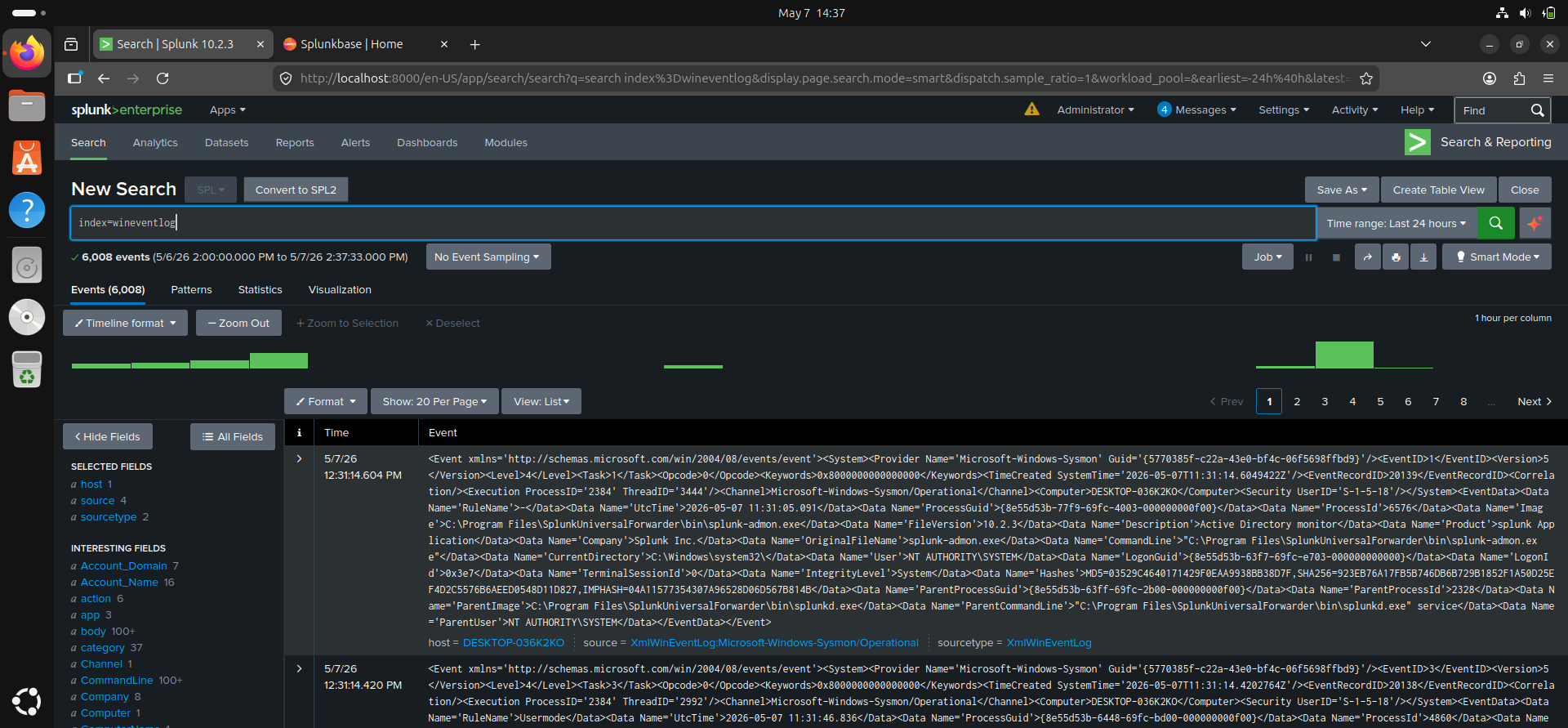Run search with green magnifier button
Viewport: 1568px width, 728px height.
click(1495, 223)
